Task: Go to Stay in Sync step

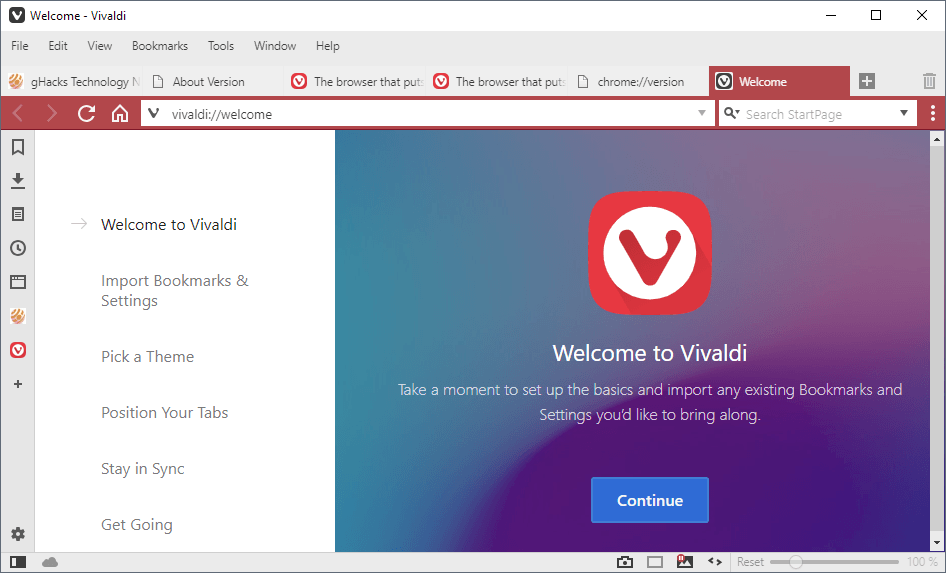Action: 143,469
